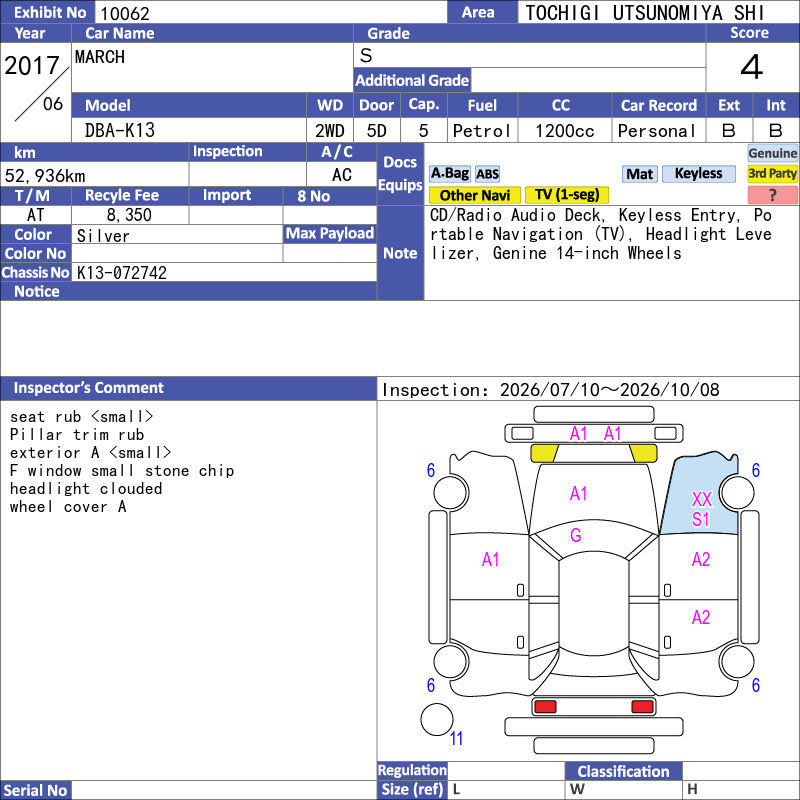Click the A.Bag equipment badge
The width and height of the screenshot is (800, 800).
(449, 174)
